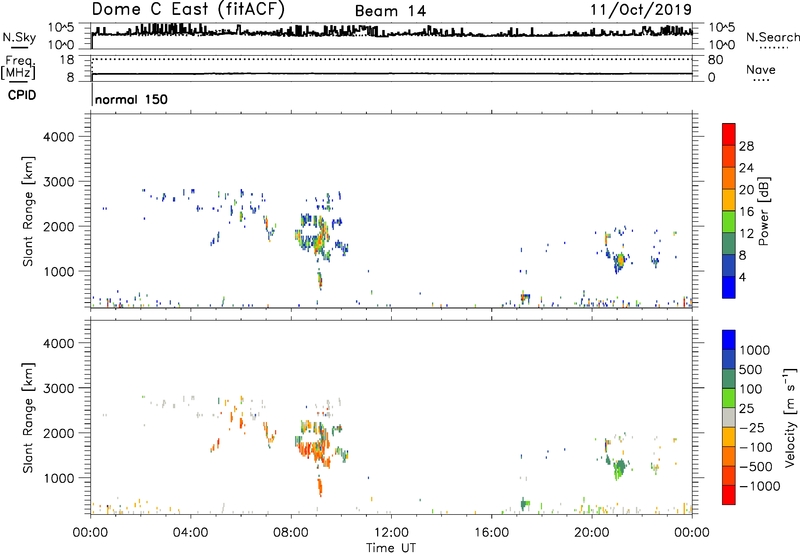Click the strong power echo near 21:00 at 1200 km

620,260
